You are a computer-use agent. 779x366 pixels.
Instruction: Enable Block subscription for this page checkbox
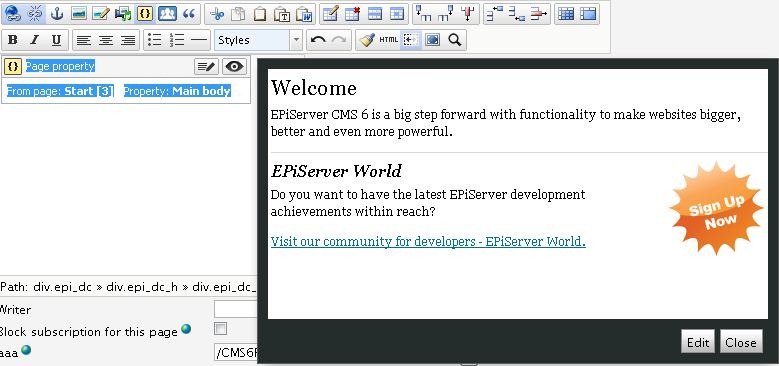coord(220,328)
